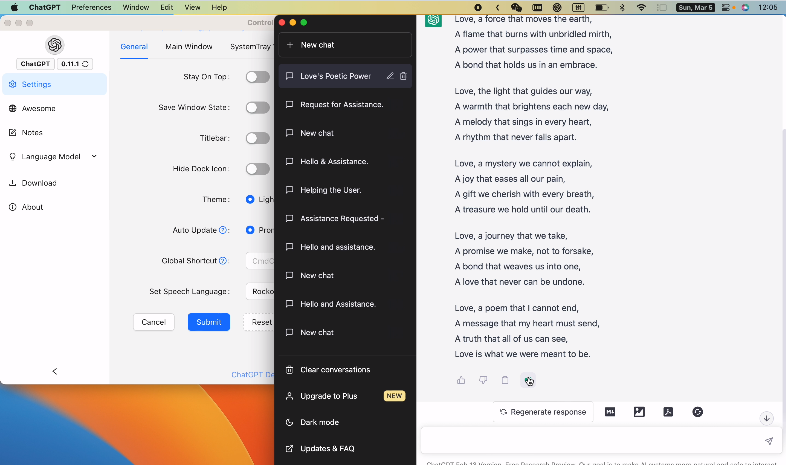Click the export to PDF icon
The image size is (786, 465).
[668, 412]
